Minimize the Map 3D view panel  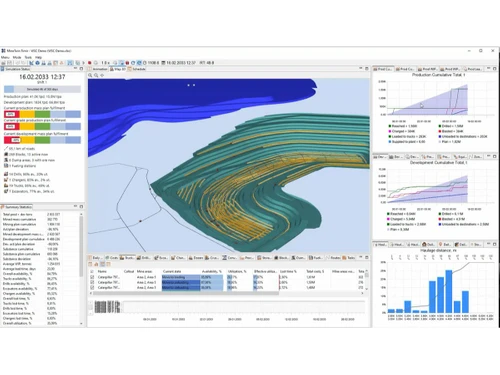pyautogui.click(x=361, y=69)
